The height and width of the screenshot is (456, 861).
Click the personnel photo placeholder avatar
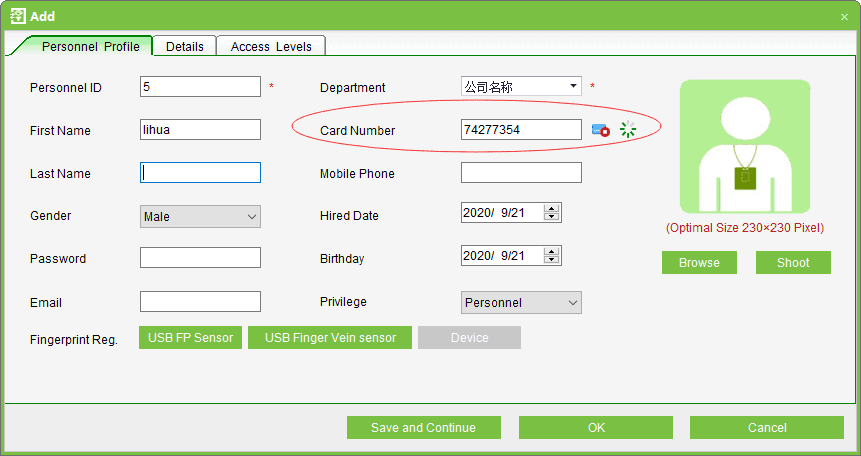click(744, 146)
